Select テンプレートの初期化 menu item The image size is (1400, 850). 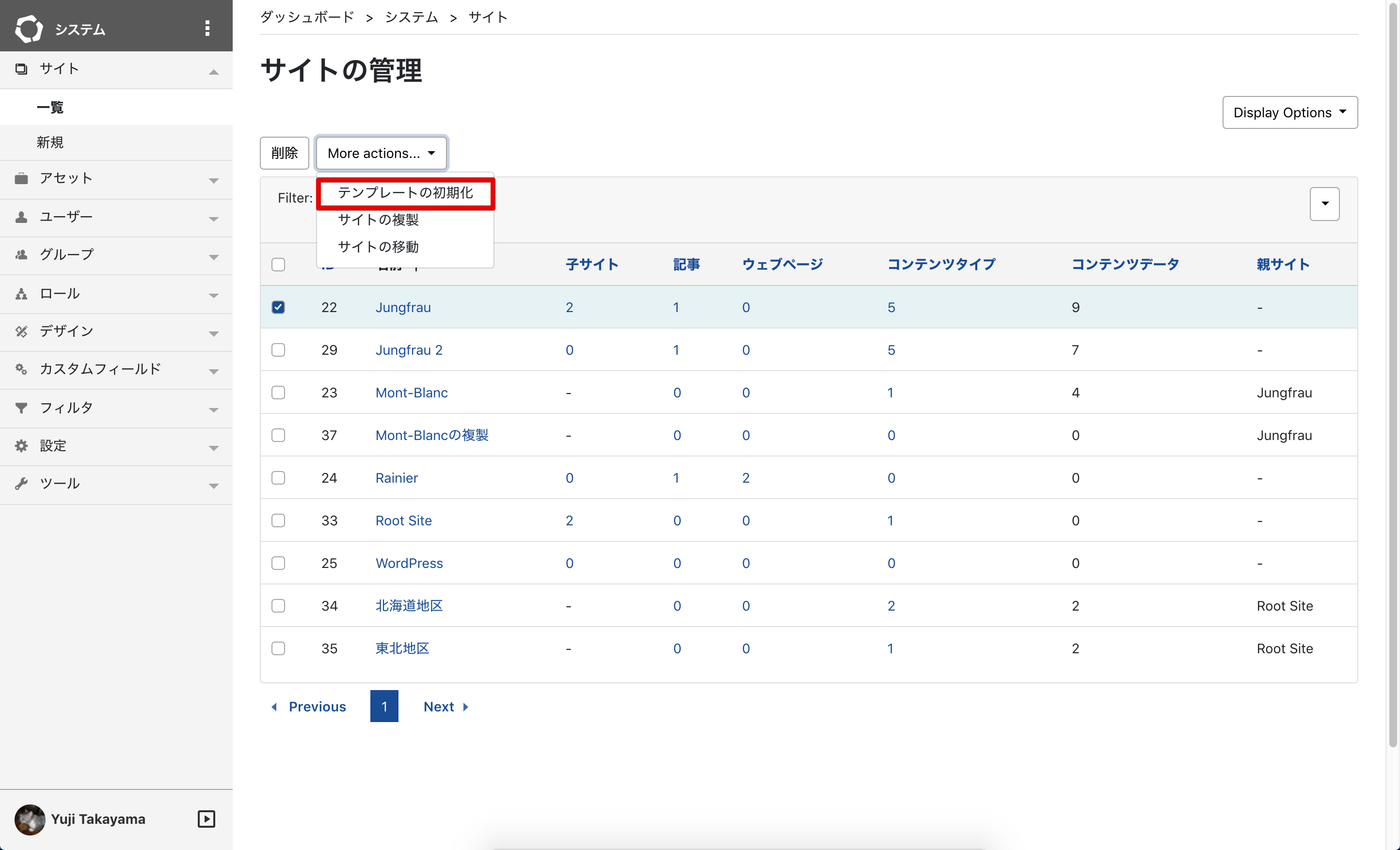coord(405,192)
